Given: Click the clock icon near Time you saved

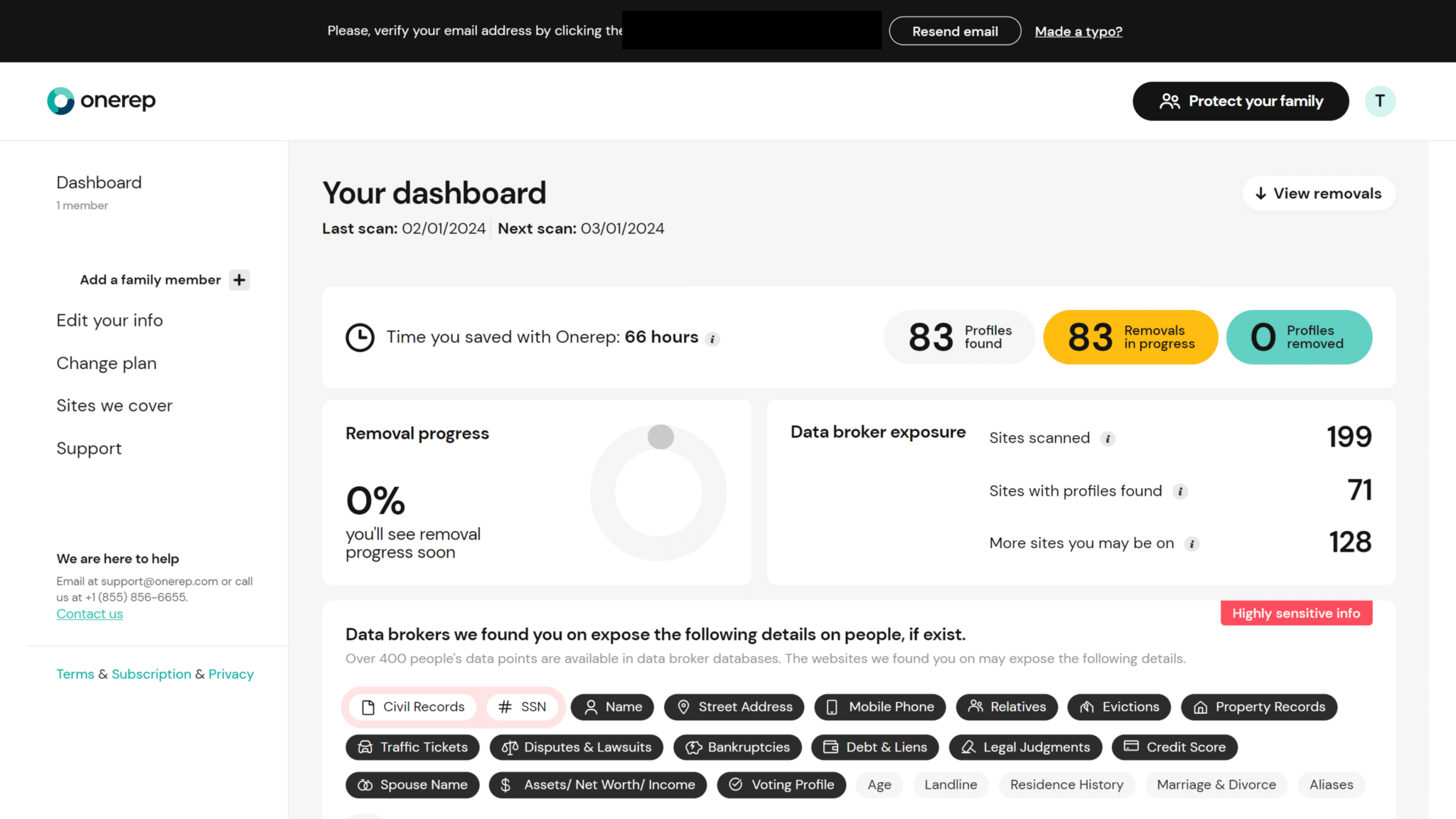Looking at the screenshot, I should [360, 338].
